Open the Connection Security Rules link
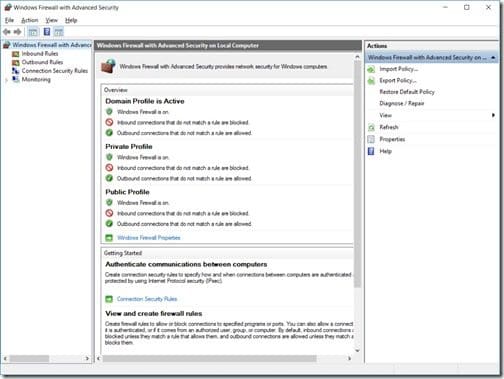Screen dimensions: 504x379 pos(147,299)
